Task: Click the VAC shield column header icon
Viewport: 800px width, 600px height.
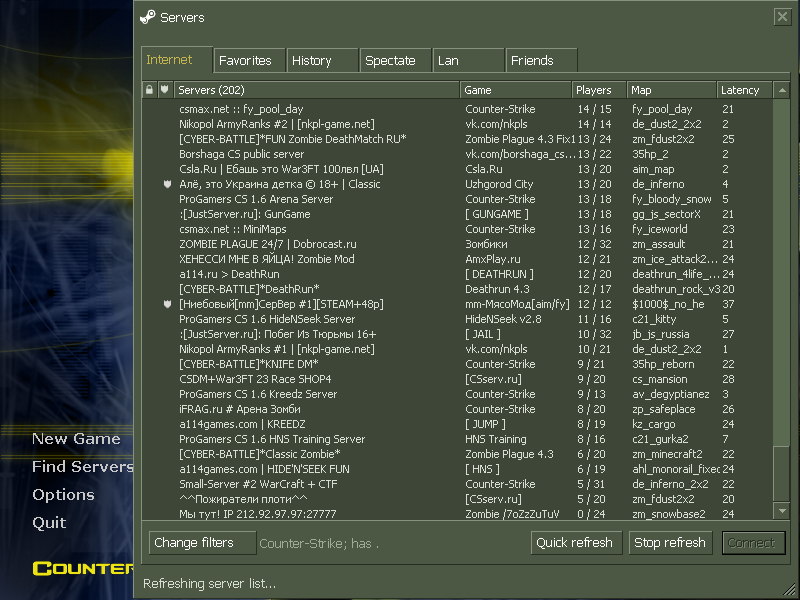Action: [x=164, y=90]
